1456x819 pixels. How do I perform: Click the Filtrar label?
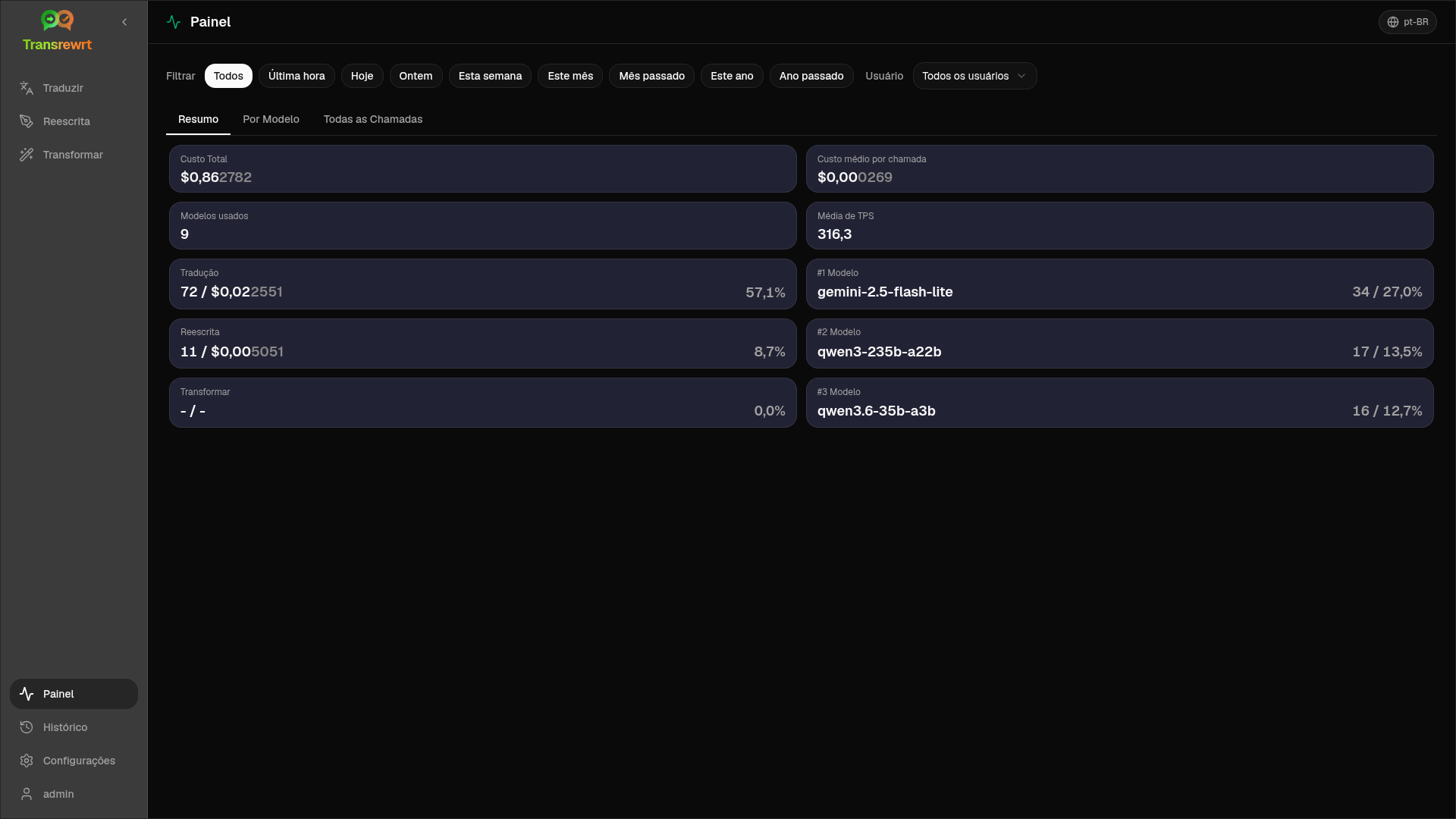click(180, 76)
